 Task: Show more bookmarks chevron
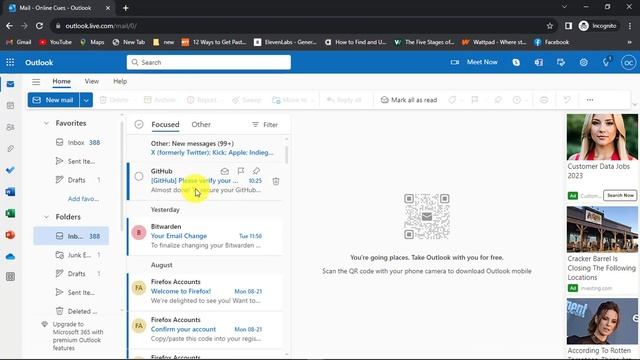click(x=629, y=42)
